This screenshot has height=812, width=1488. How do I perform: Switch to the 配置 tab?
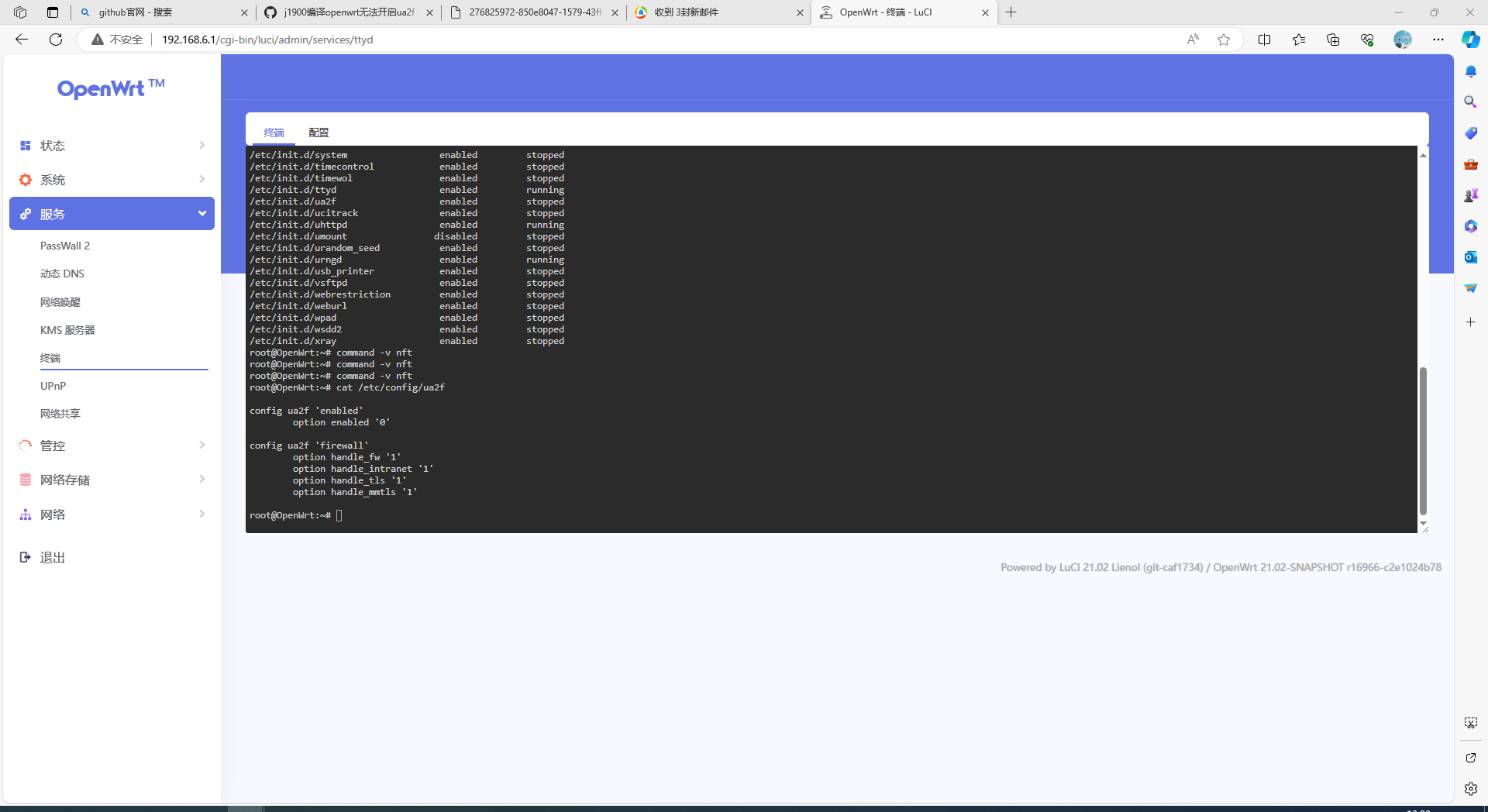coord(319,132)
